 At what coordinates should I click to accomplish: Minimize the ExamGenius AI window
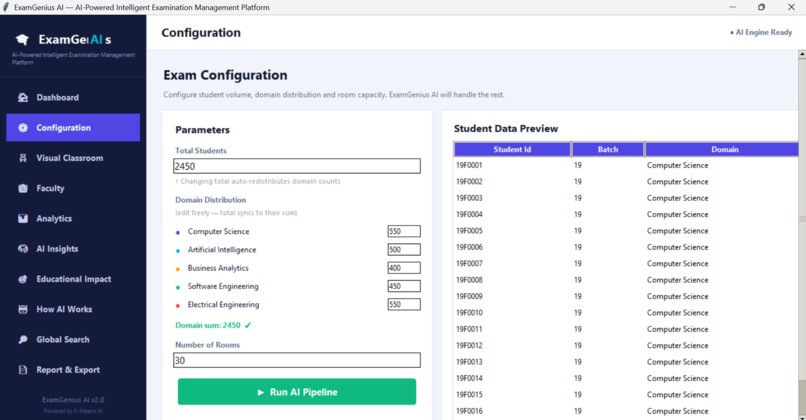[x=732, y=7]
